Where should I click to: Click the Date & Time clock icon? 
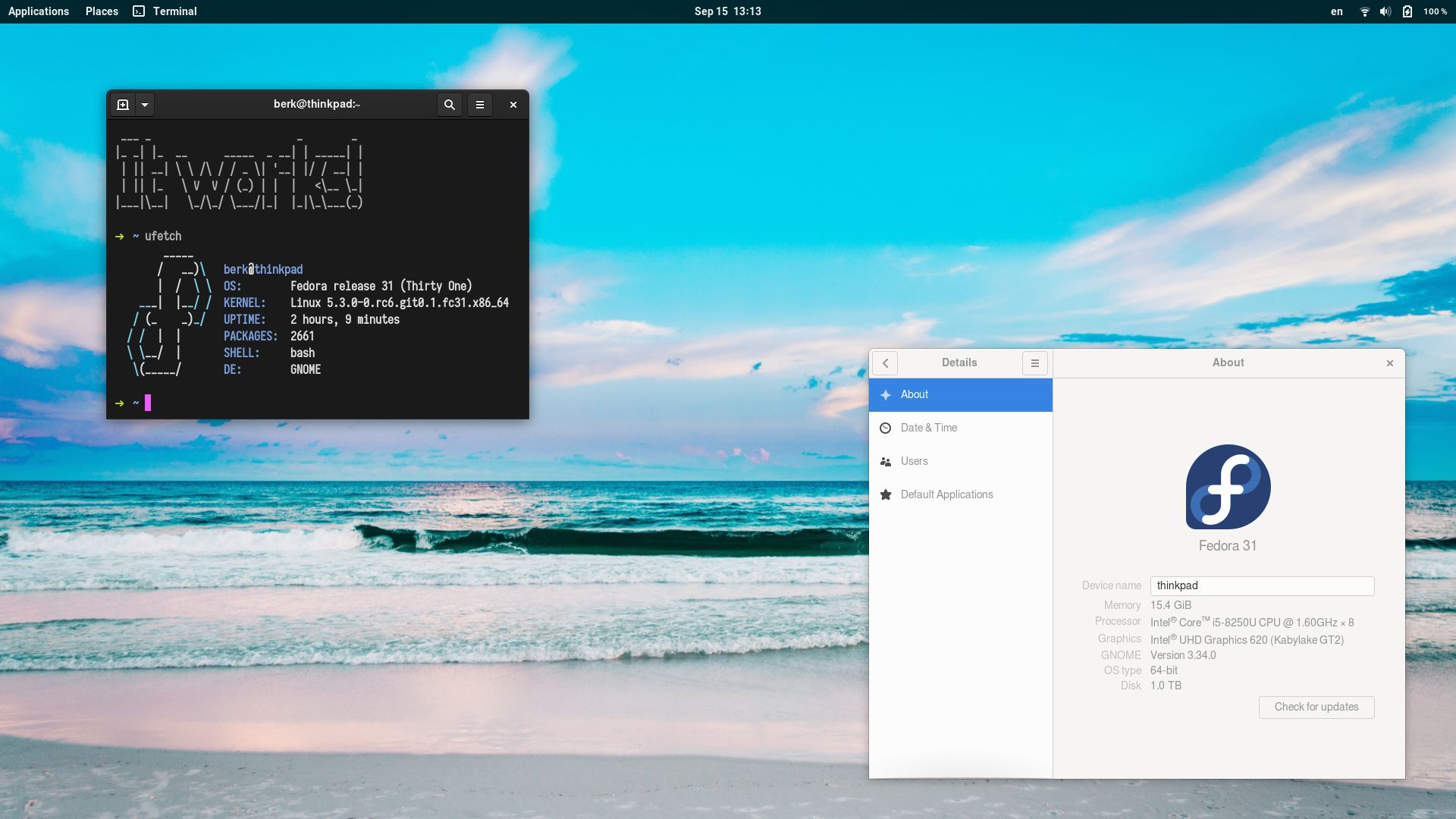(886, 428)
